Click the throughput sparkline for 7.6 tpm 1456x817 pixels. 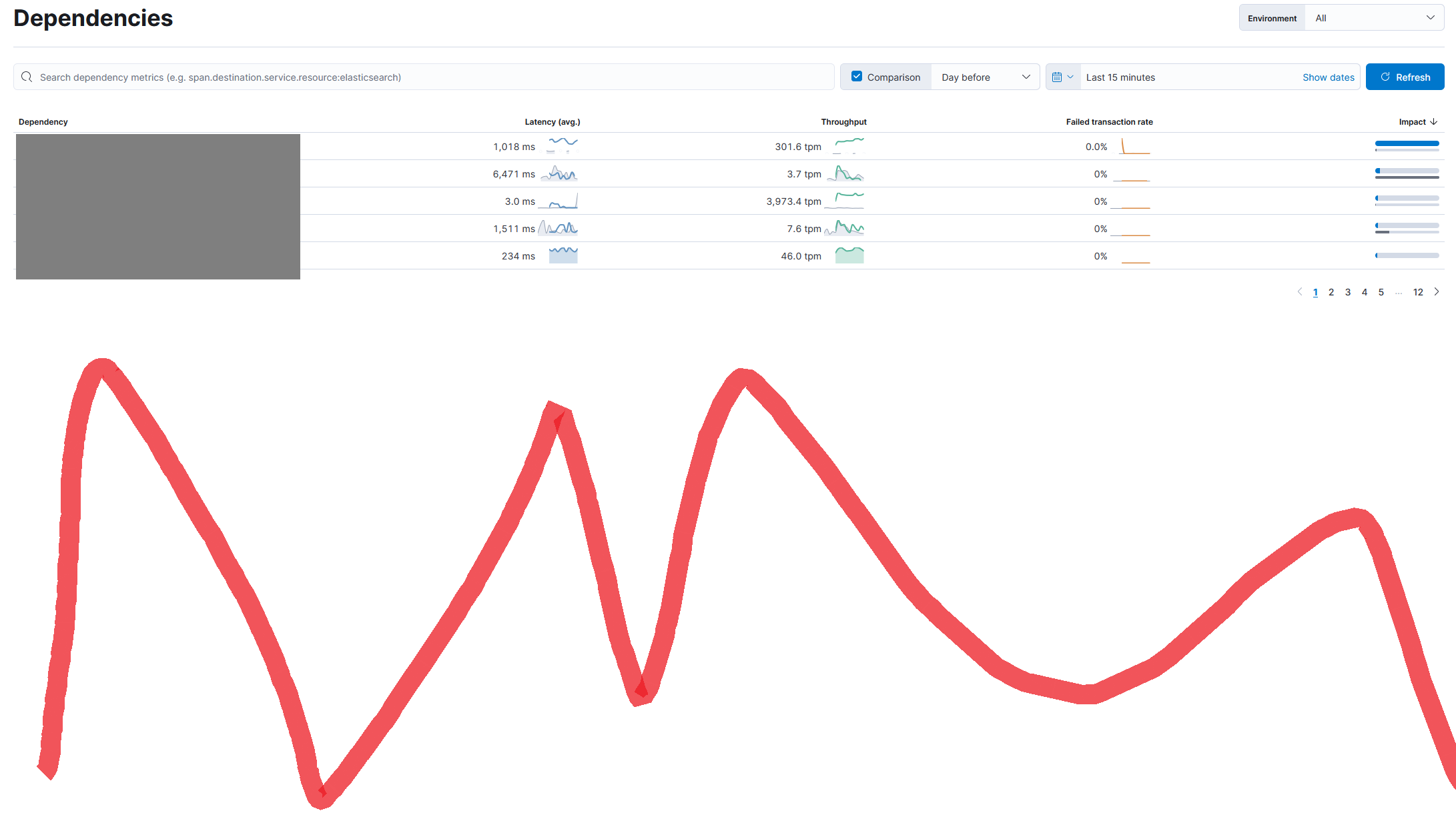845,228
